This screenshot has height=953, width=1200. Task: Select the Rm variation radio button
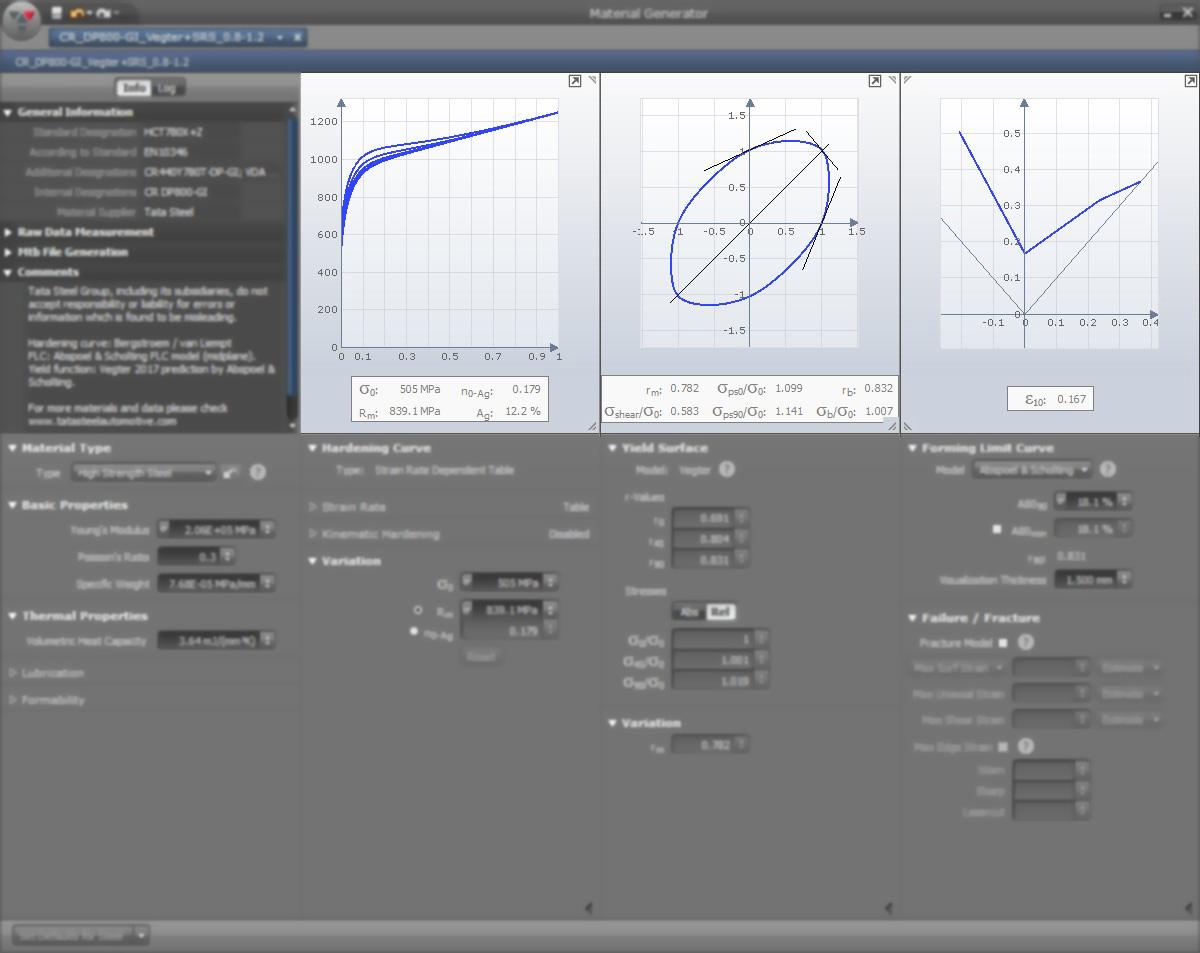418,610
